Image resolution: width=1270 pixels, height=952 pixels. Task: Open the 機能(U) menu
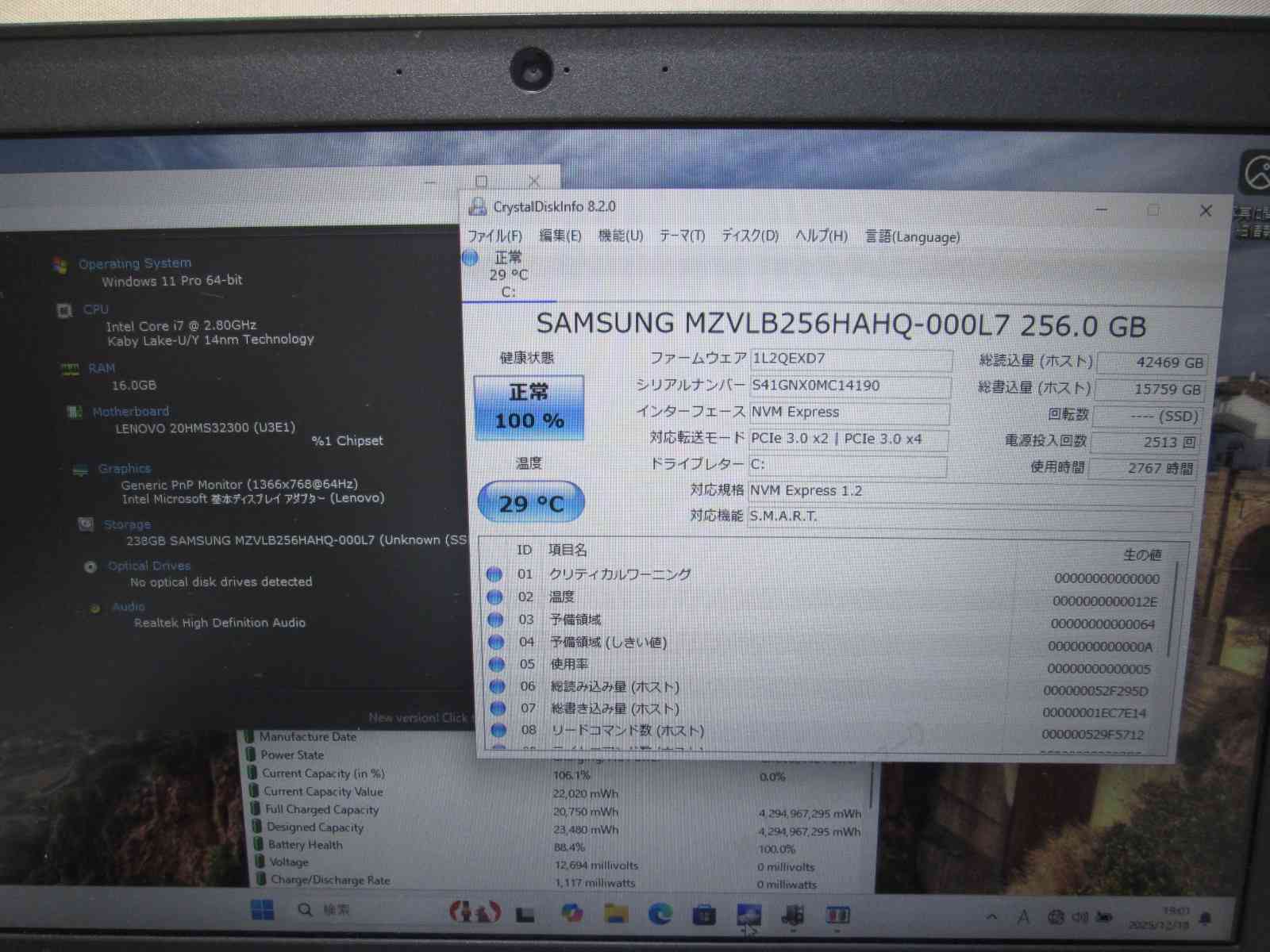click(620, 236)
